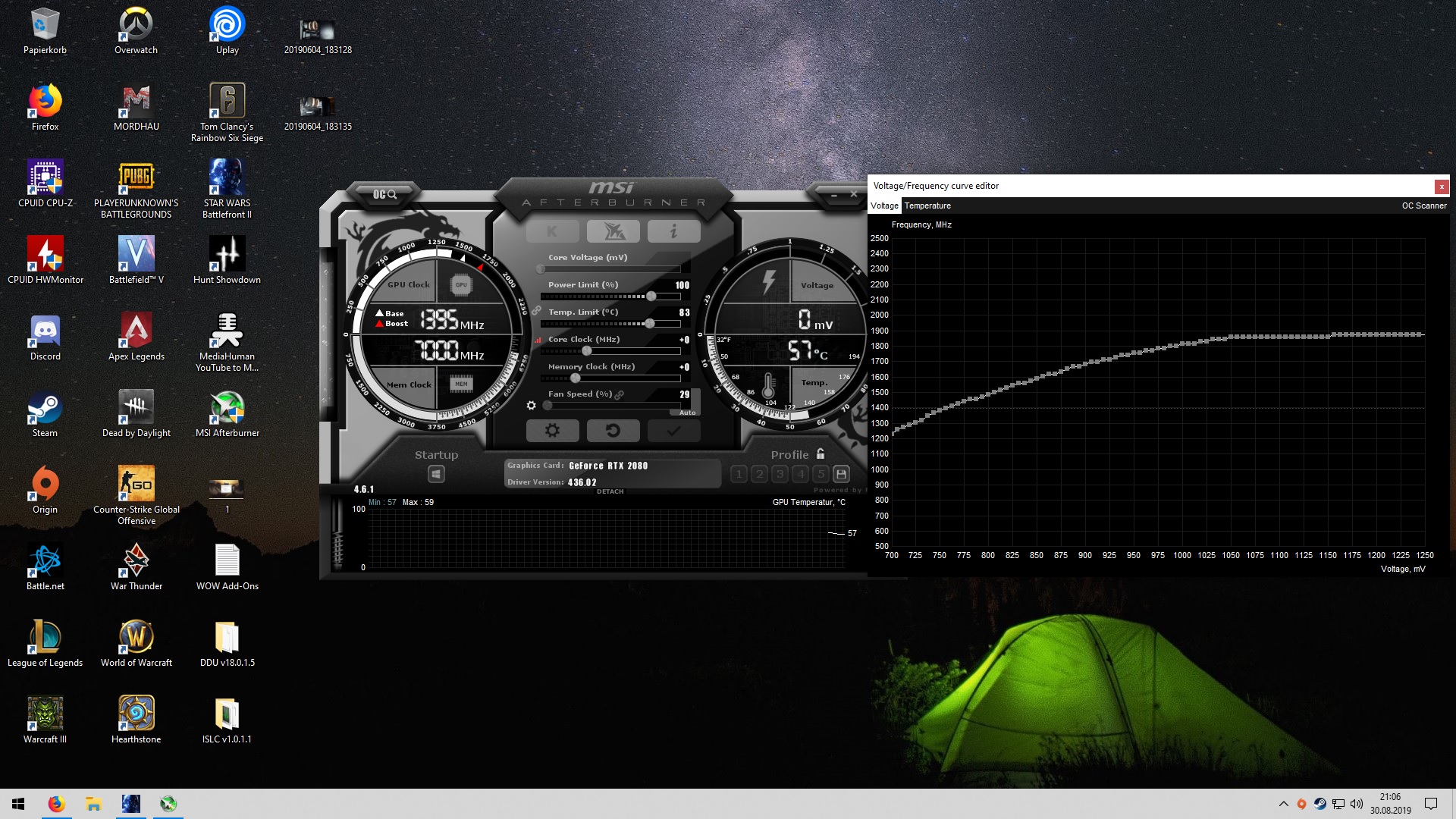The image size is (1456, 819).
Task: Select the Voltage tab in curve editor
Action: pyautogui.click(x=884, y=206)
